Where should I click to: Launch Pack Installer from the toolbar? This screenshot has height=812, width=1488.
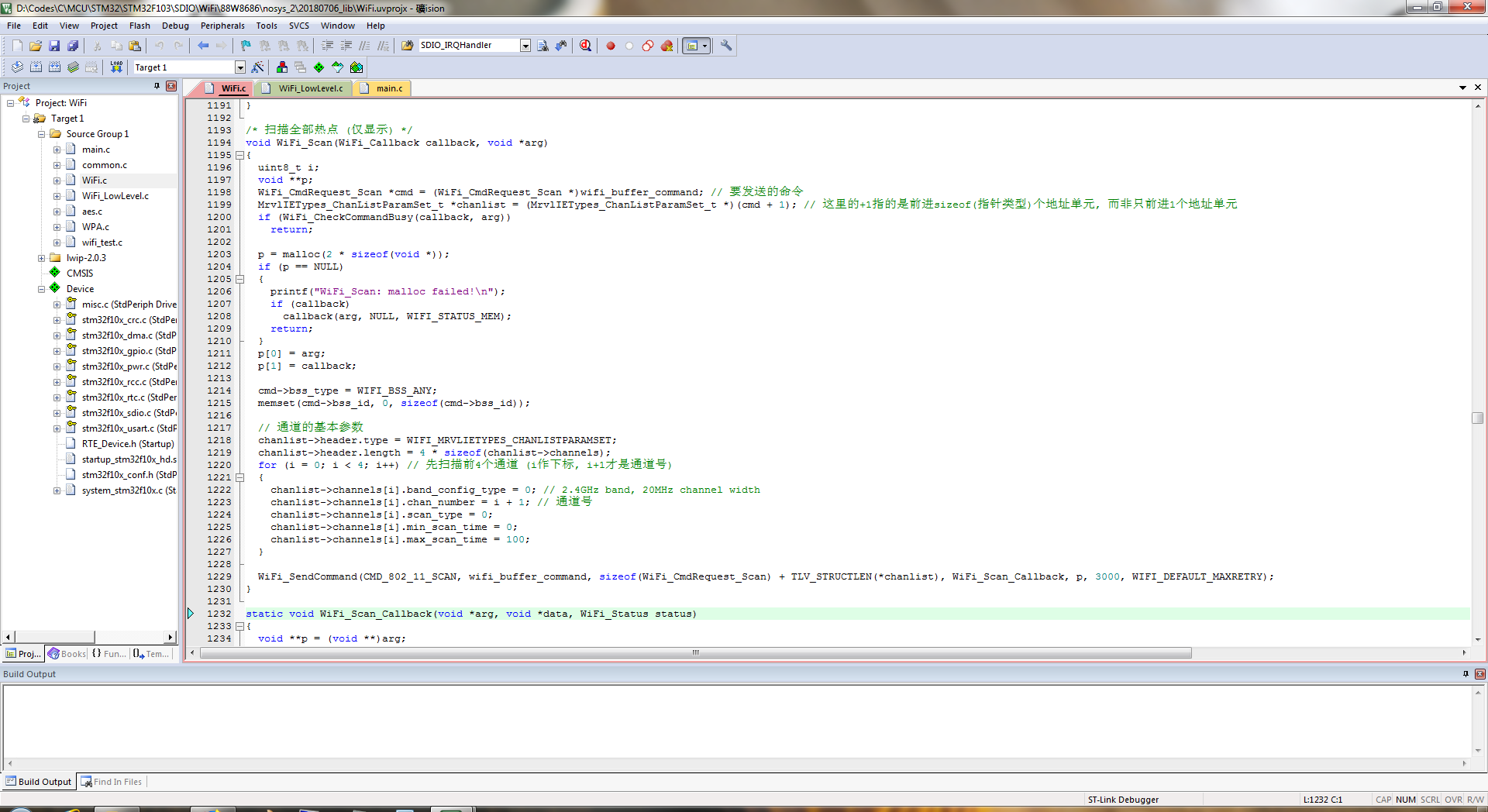point(356,67)
